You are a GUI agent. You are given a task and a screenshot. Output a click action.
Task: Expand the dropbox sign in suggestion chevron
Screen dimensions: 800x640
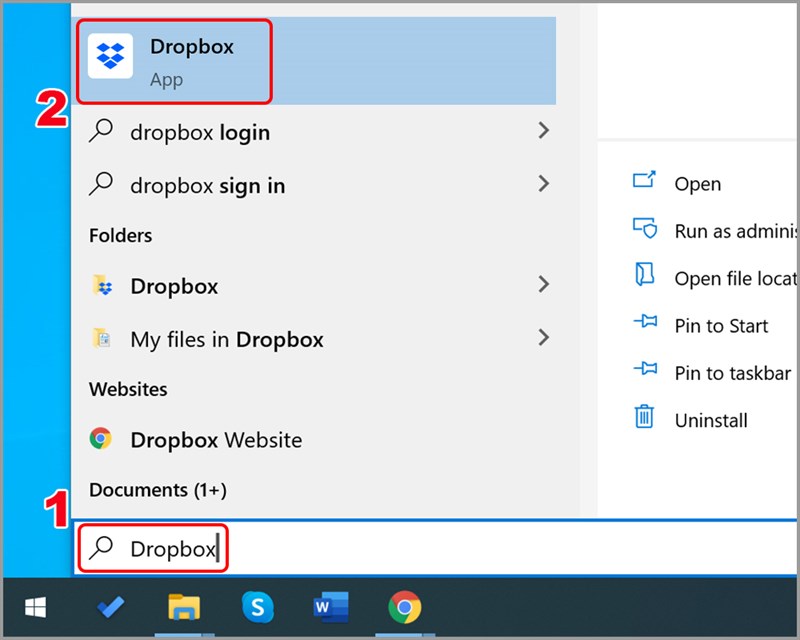pyautogui.click(x=543, y=184)
